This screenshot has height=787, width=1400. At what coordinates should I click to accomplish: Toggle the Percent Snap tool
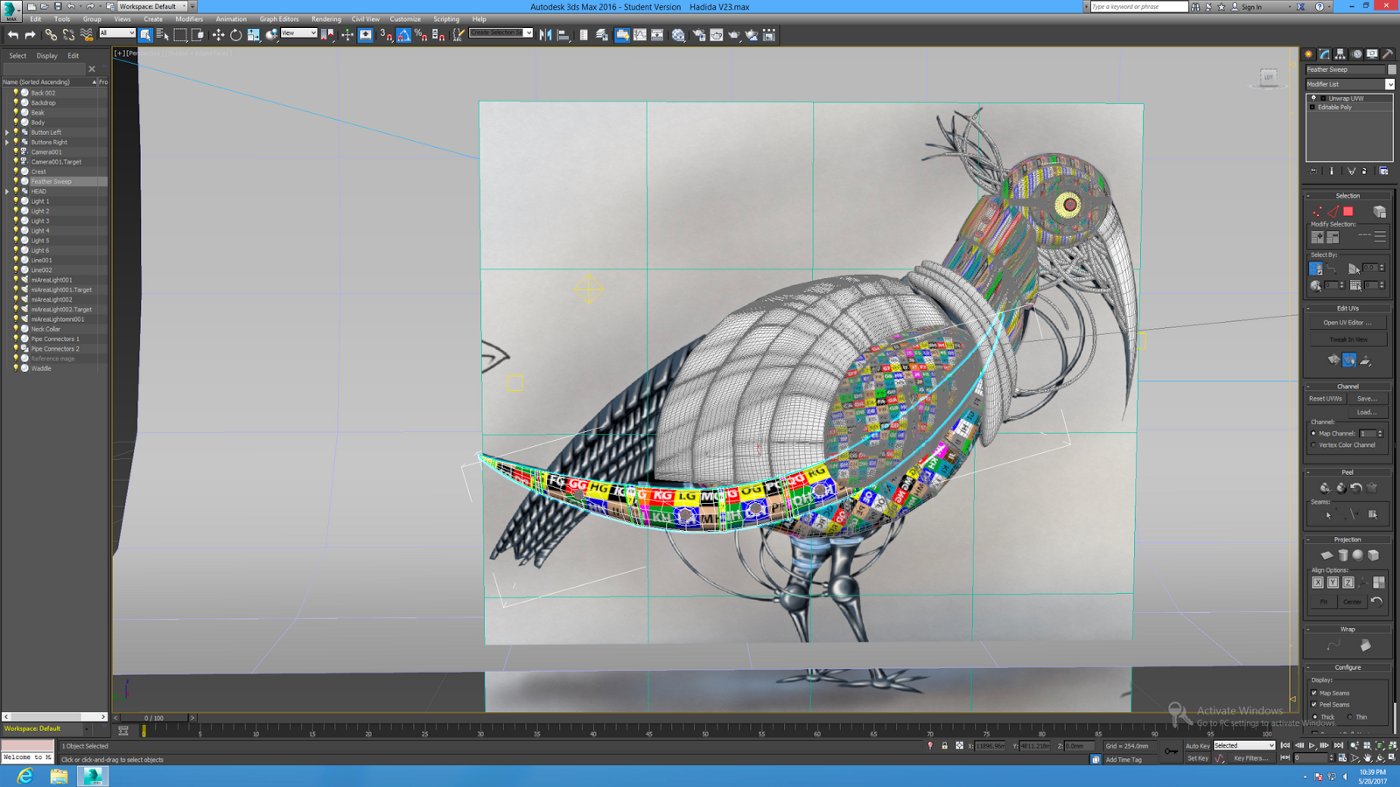[x=421, y=35]
